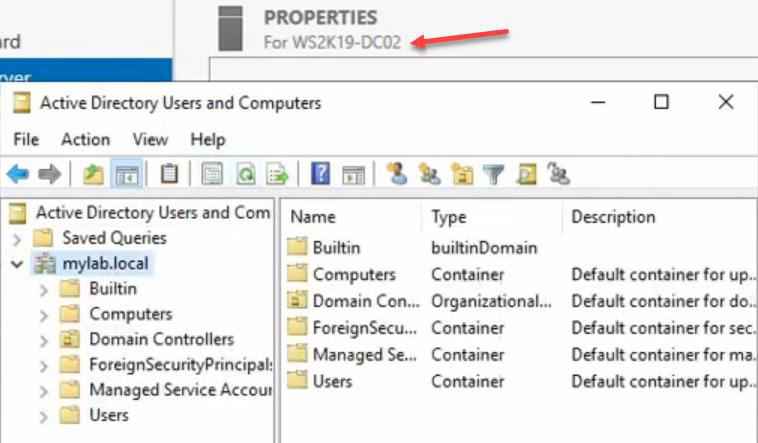
Task: Click the Export List toolbar icon
Action: pos(277,174)
